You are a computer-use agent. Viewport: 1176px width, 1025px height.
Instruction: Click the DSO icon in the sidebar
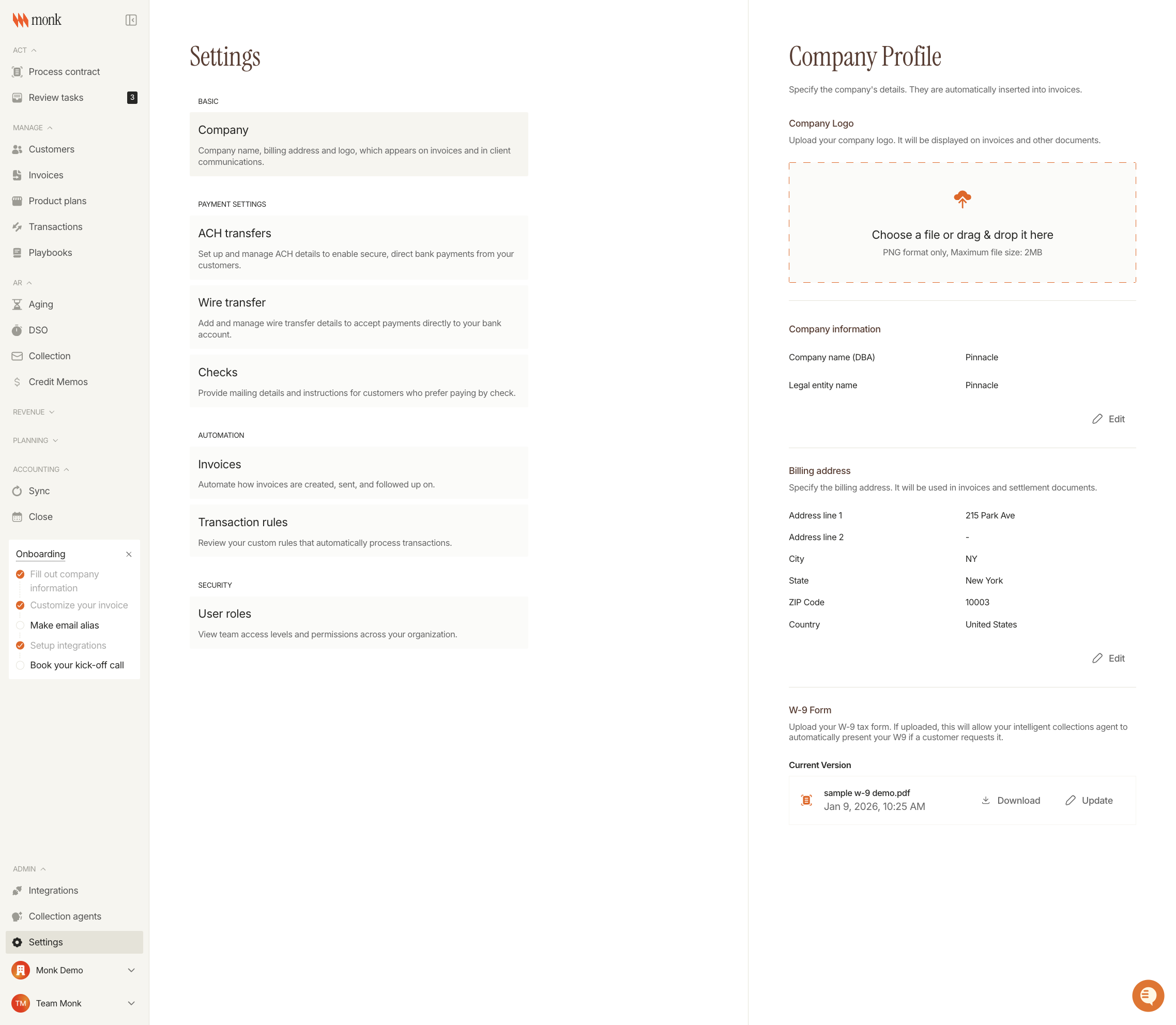click(18, 330)
